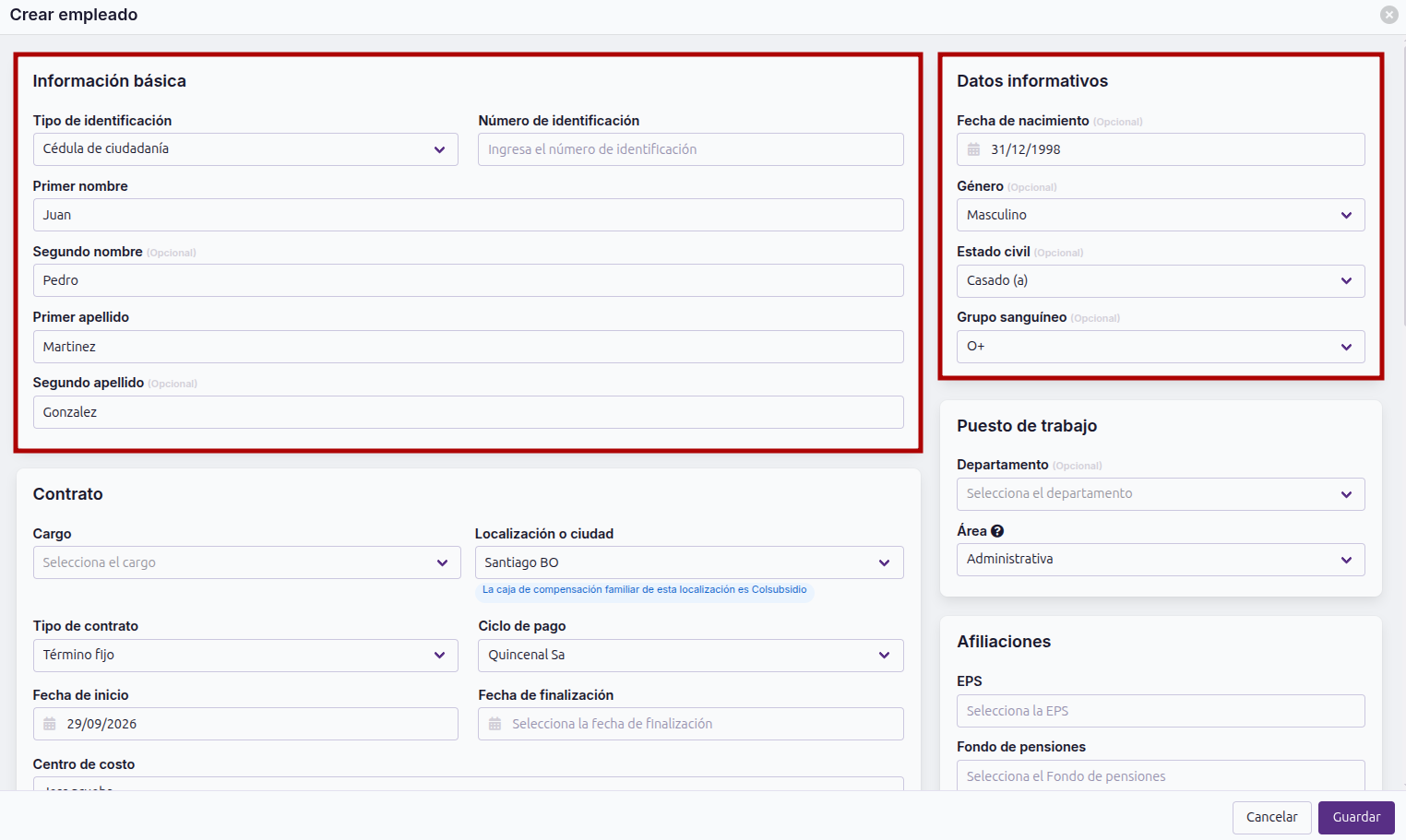The height and width of the screenshot is (840, 1406).
Task: Click the calendar icon in Fecha de finalización
Action: 495,724
